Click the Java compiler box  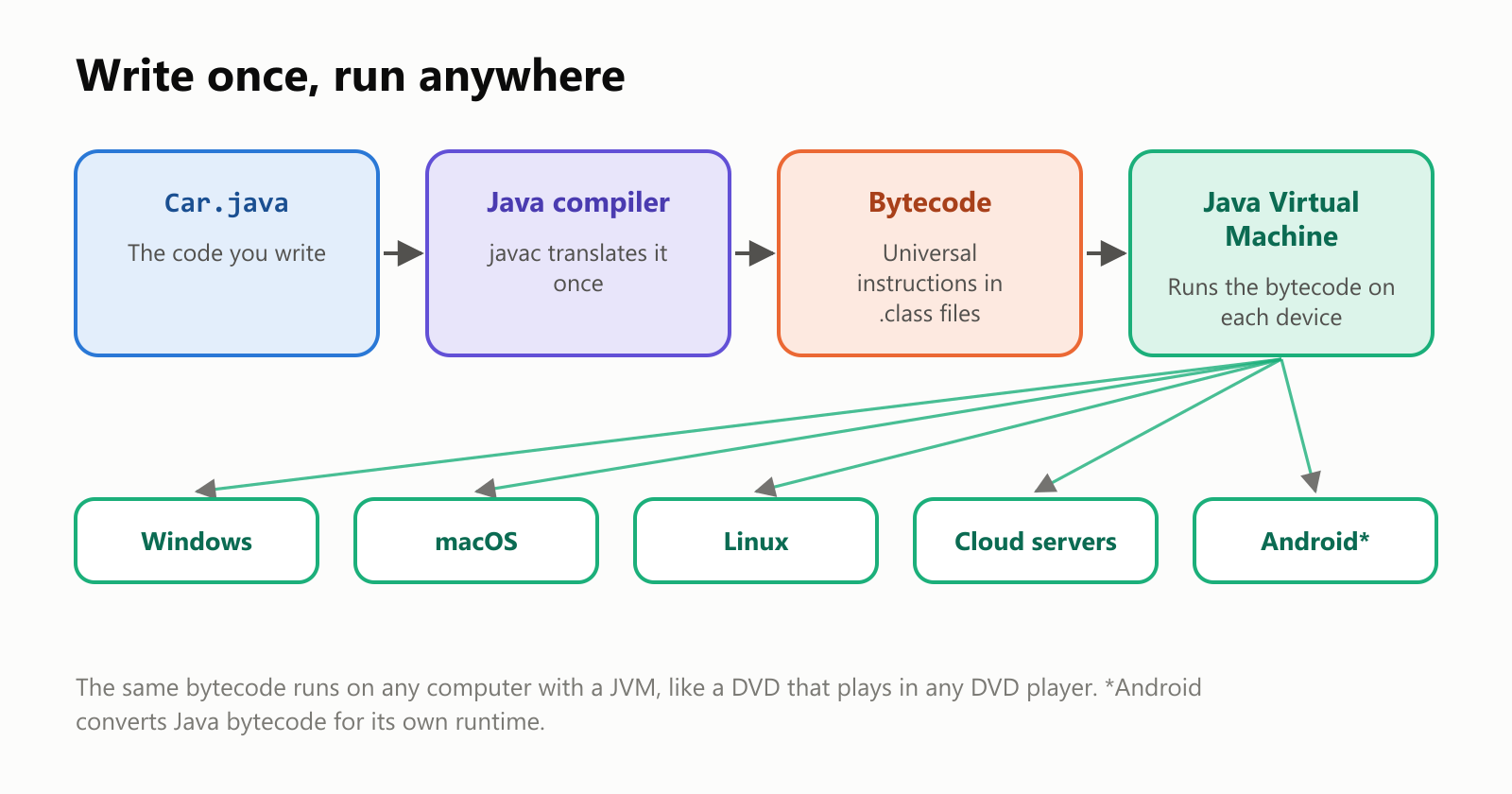(x=578, y=253)
